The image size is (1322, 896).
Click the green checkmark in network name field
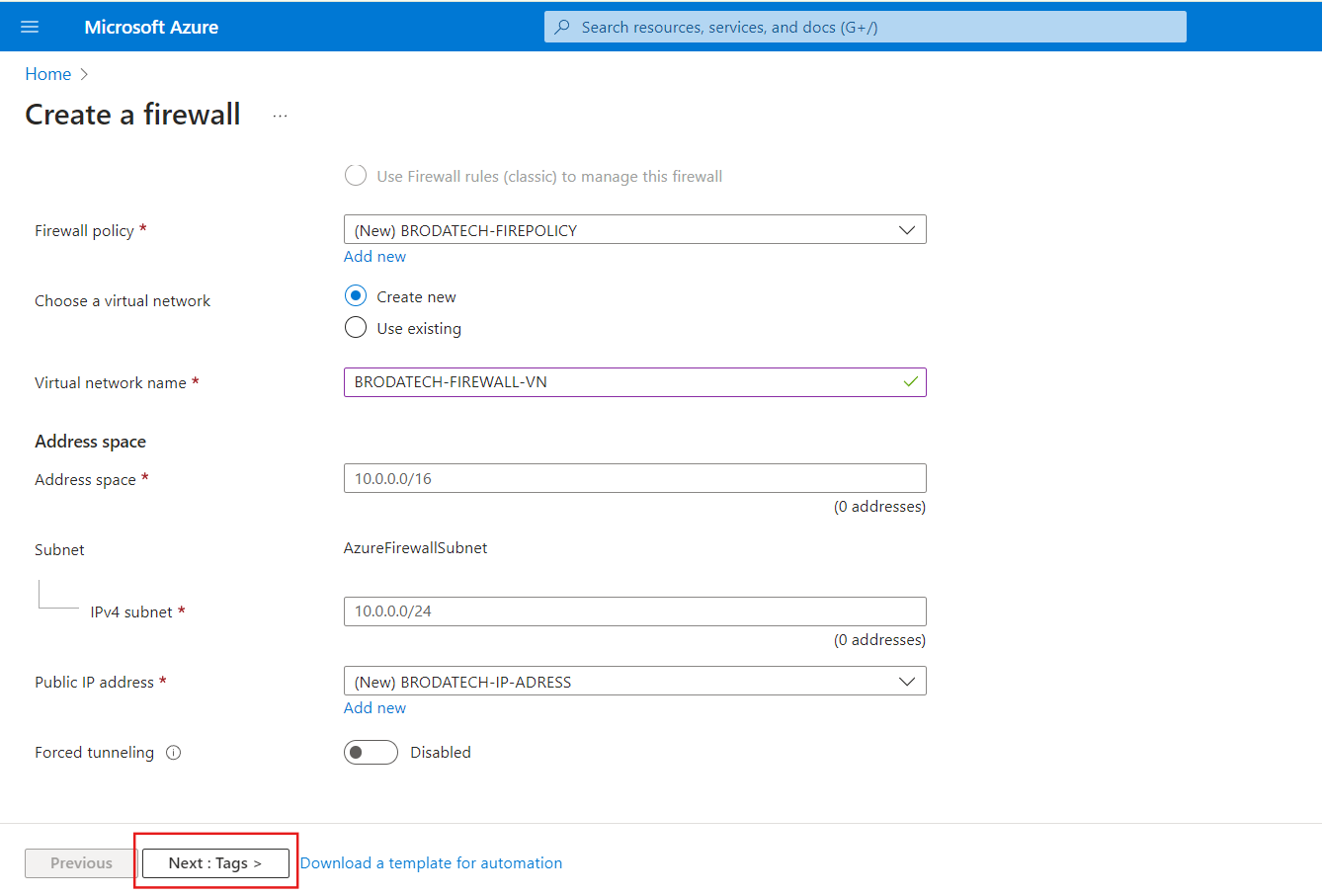(x=910, y=382)
